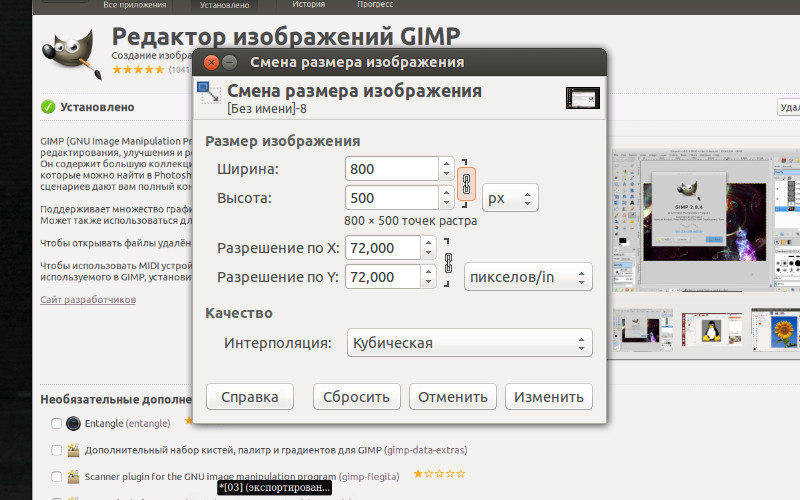
Task: Tick the Scanner plugin add-on checkbox
Action: click(x=57, y=477)
